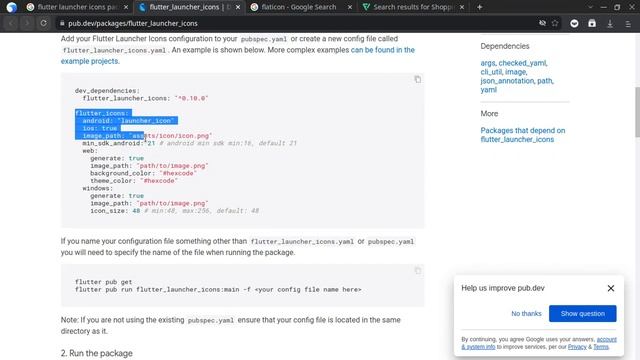Open the profile circle icon in toolbar

(x=574, y=24)
